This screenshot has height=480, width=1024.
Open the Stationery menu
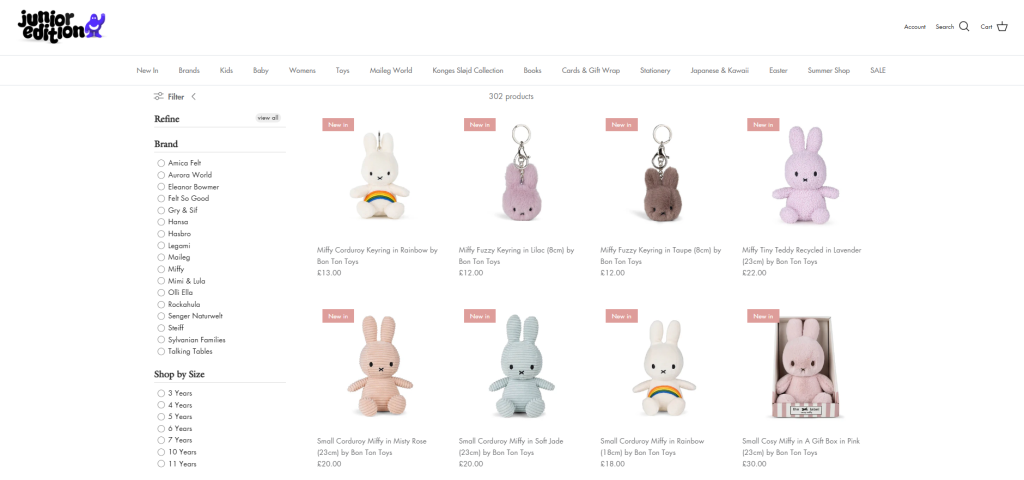click(655, 71)
